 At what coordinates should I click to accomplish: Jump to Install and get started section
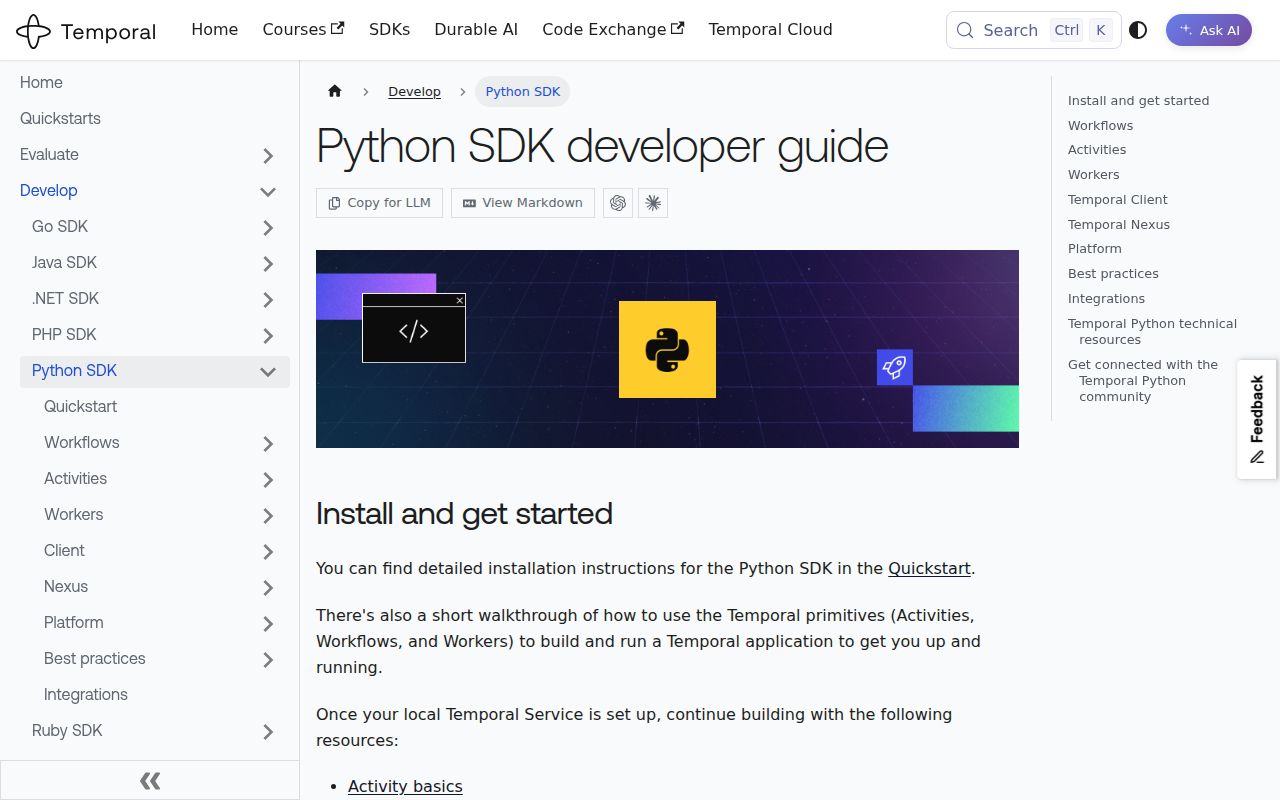[x=1138, y=100]
